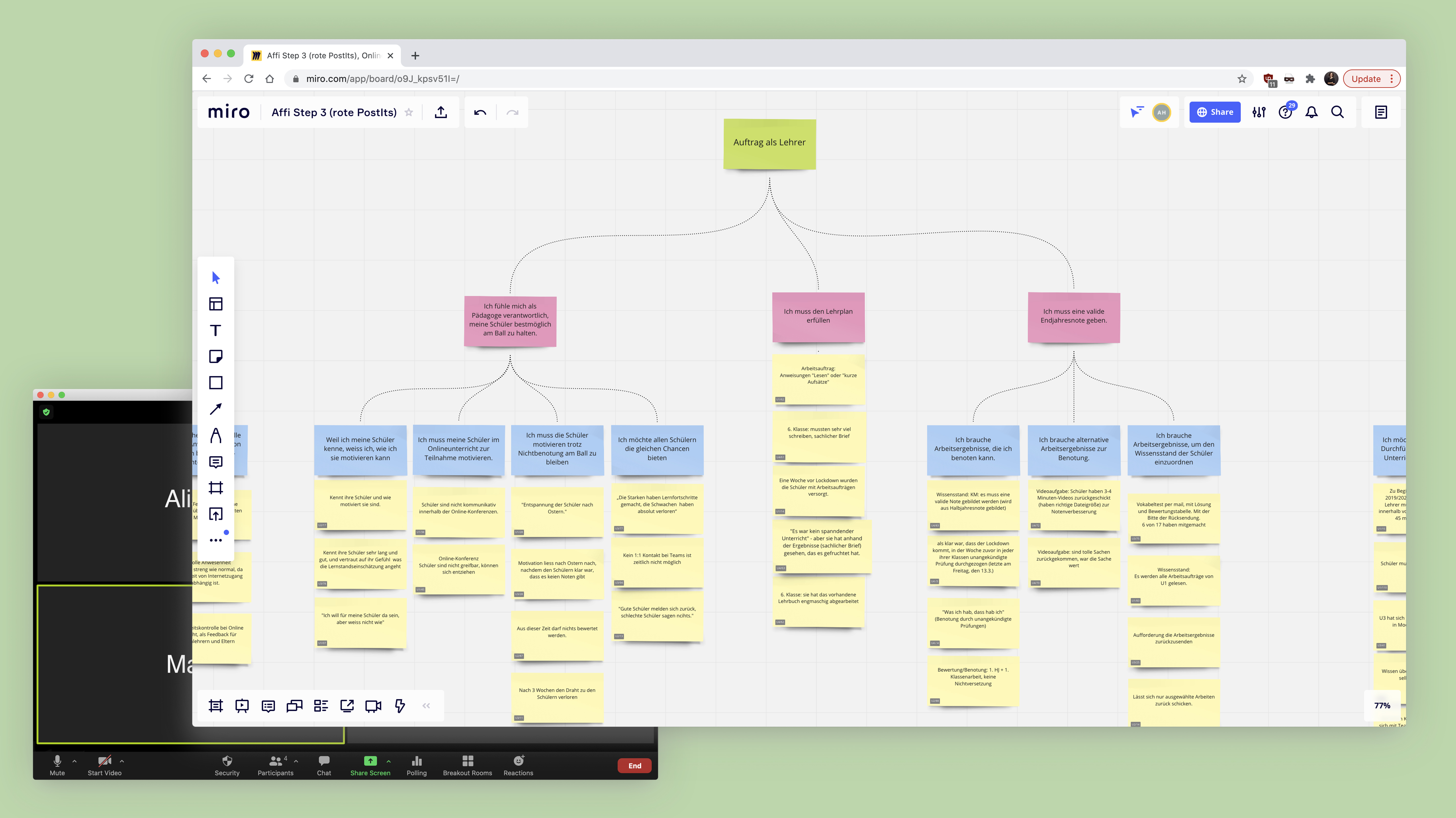Screen dimensions: 1456x818
Task: Click the 77% zoom level
Action: point(1382,706)
